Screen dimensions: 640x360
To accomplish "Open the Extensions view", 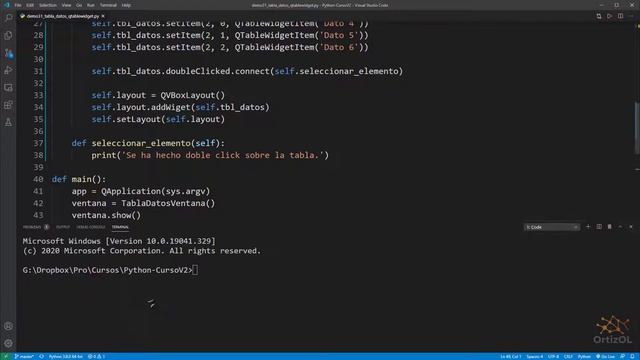I will (x=8, y=105).
